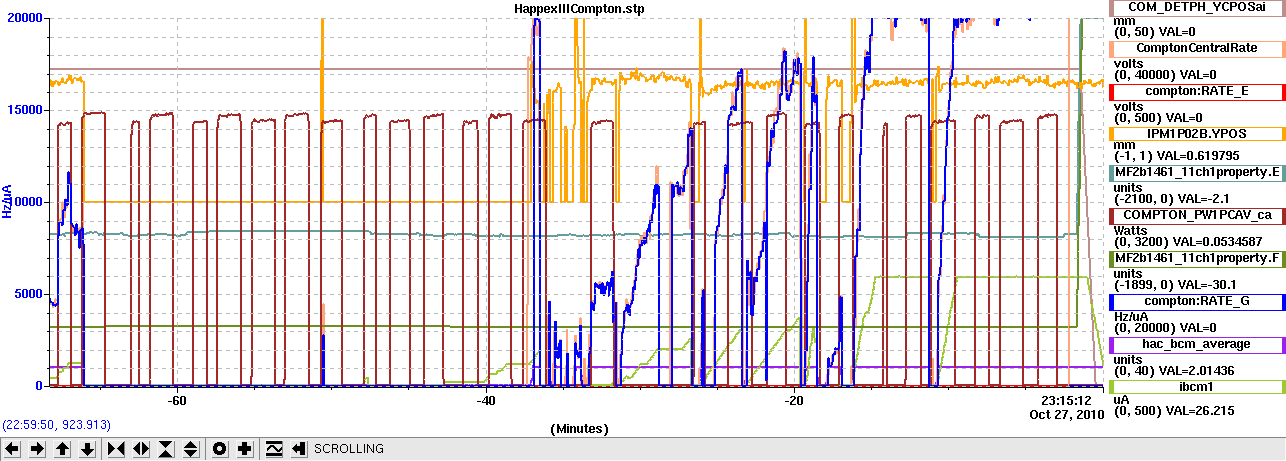Select the compton:RATE_G curve legend
This screenshot has width=1286, height=461.
click(1197, 300)
